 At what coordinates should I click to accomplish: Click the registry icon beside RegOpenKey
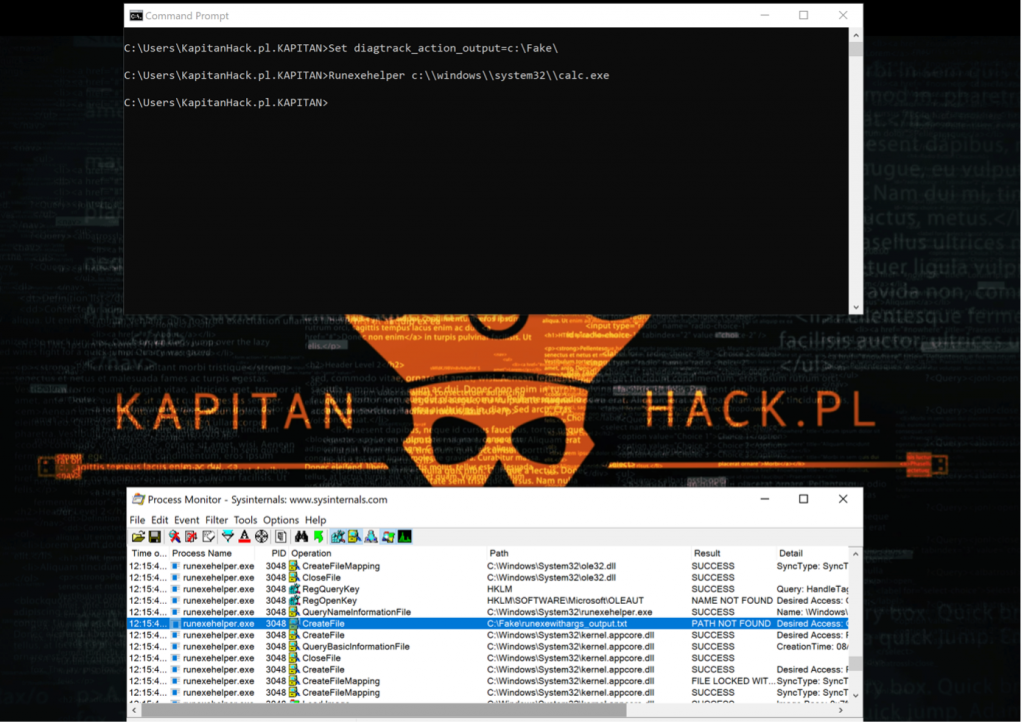click(x=295, y=601)
